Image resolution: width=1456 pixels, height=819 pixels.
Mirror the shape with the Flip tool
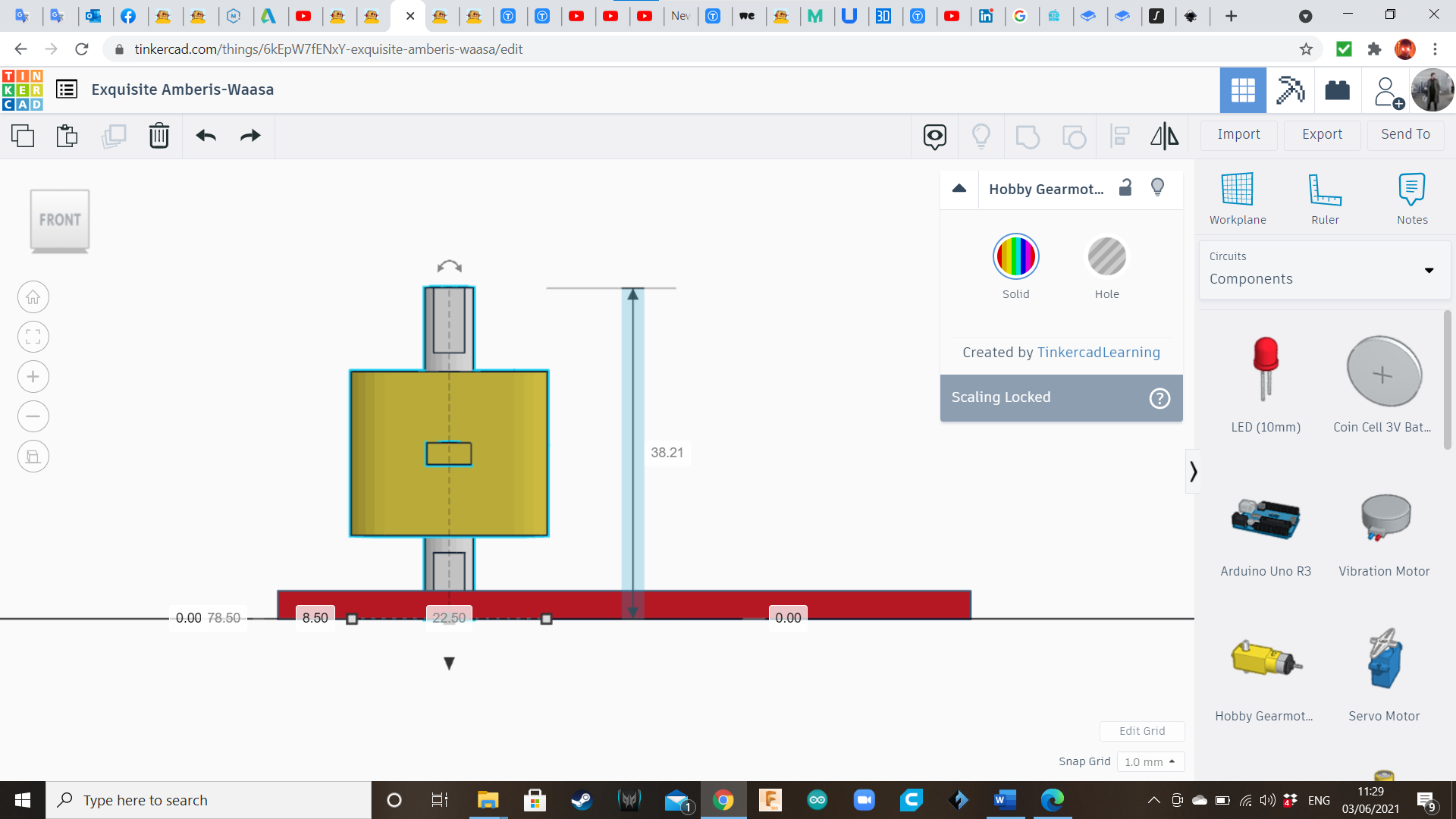click(1164, 136)
